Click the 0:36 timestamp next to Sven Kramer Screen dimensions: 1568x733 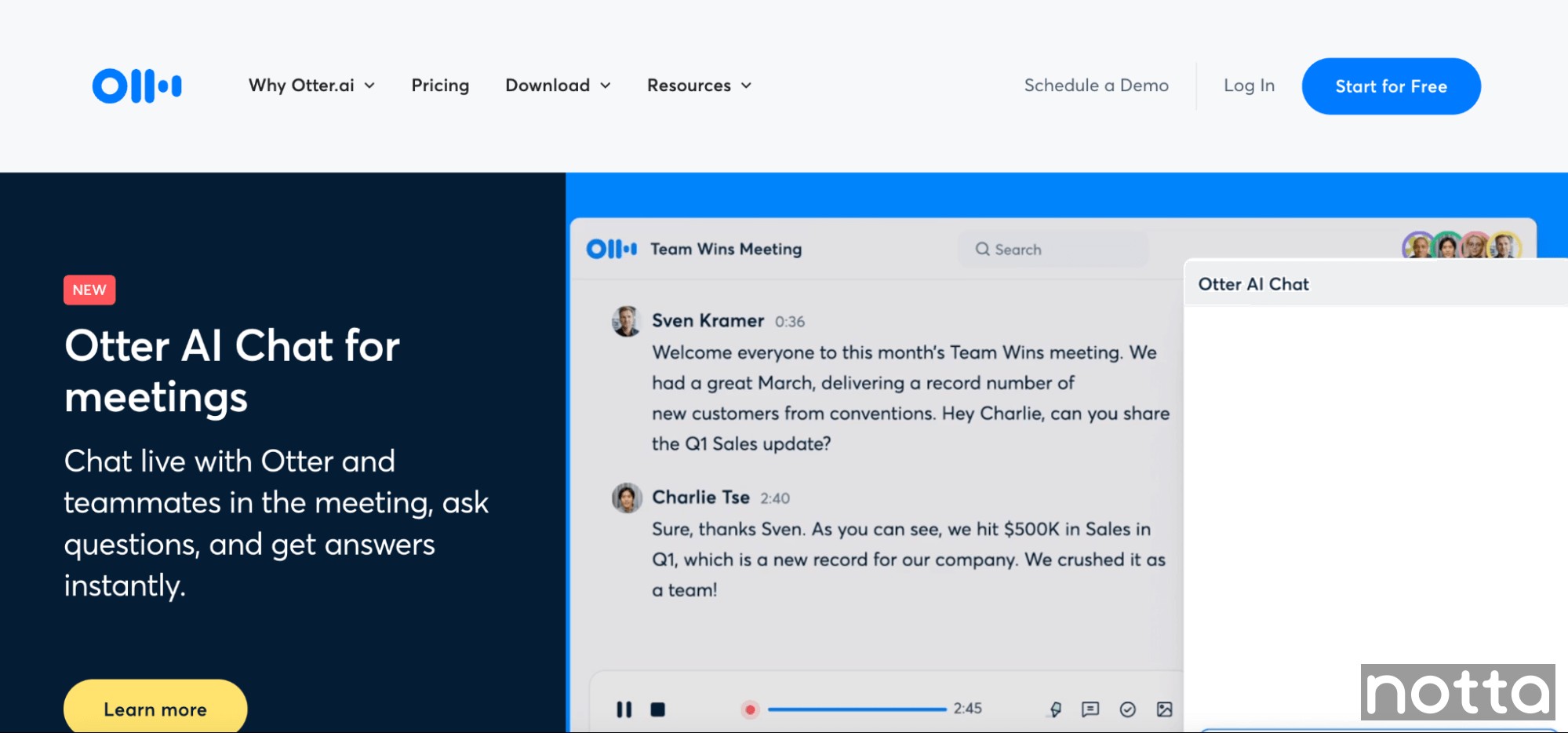tap(789, 322)
